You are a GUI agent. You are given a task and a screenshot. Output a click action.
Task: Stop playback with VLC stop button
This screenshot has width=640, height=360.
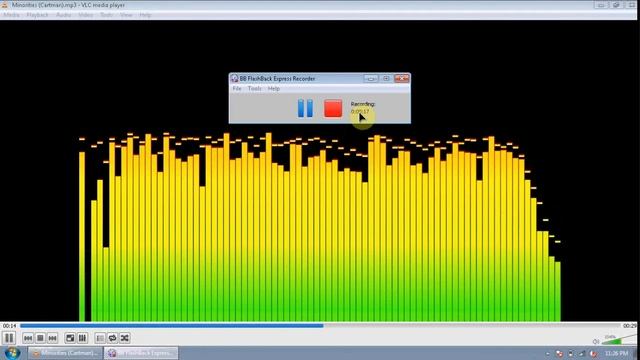click(x=40, y=338)
